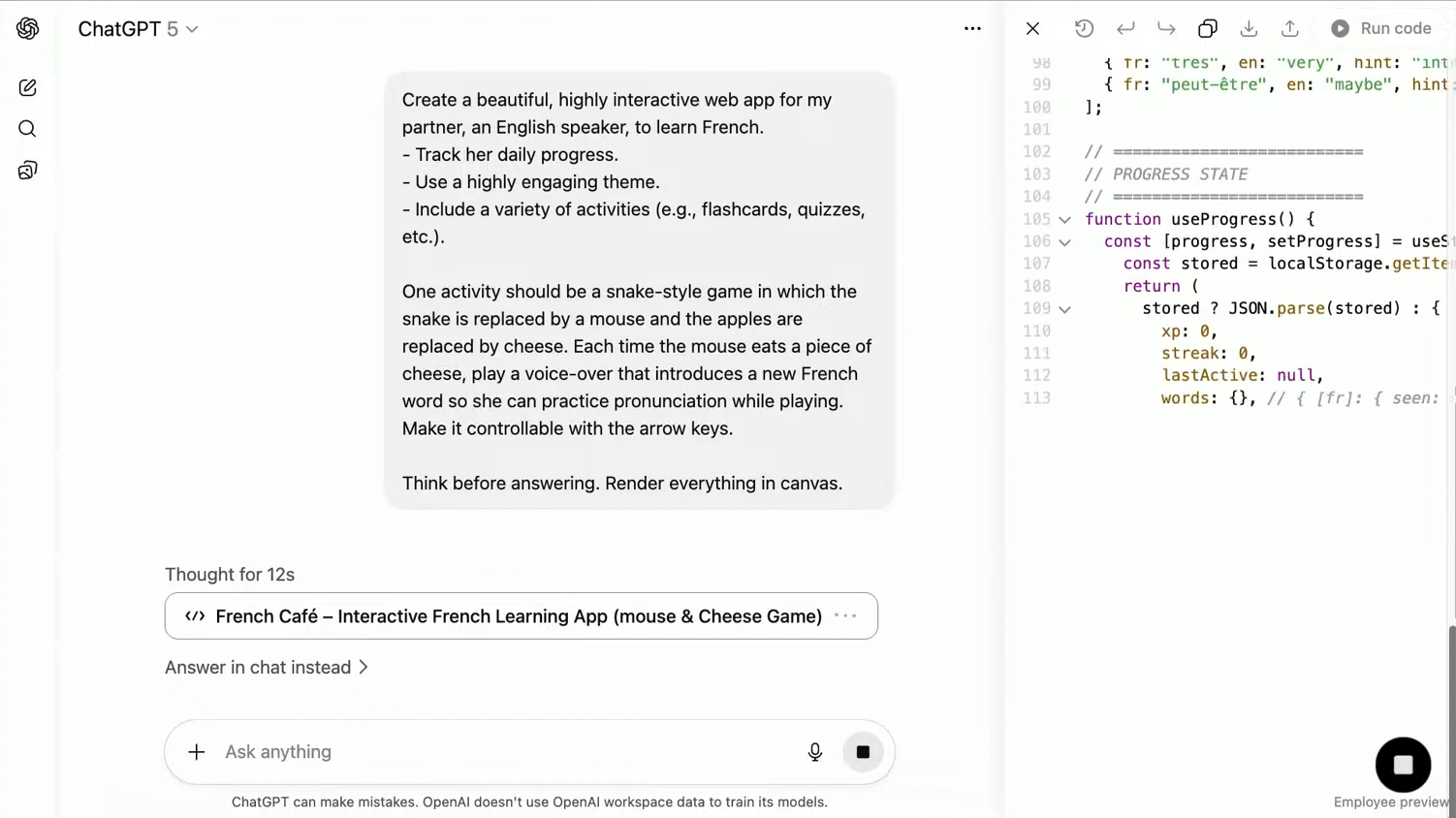Open the conversation options three-dot menu
Image resolution: width=1456 pixels, height=818 pixels.
(972, 29)
